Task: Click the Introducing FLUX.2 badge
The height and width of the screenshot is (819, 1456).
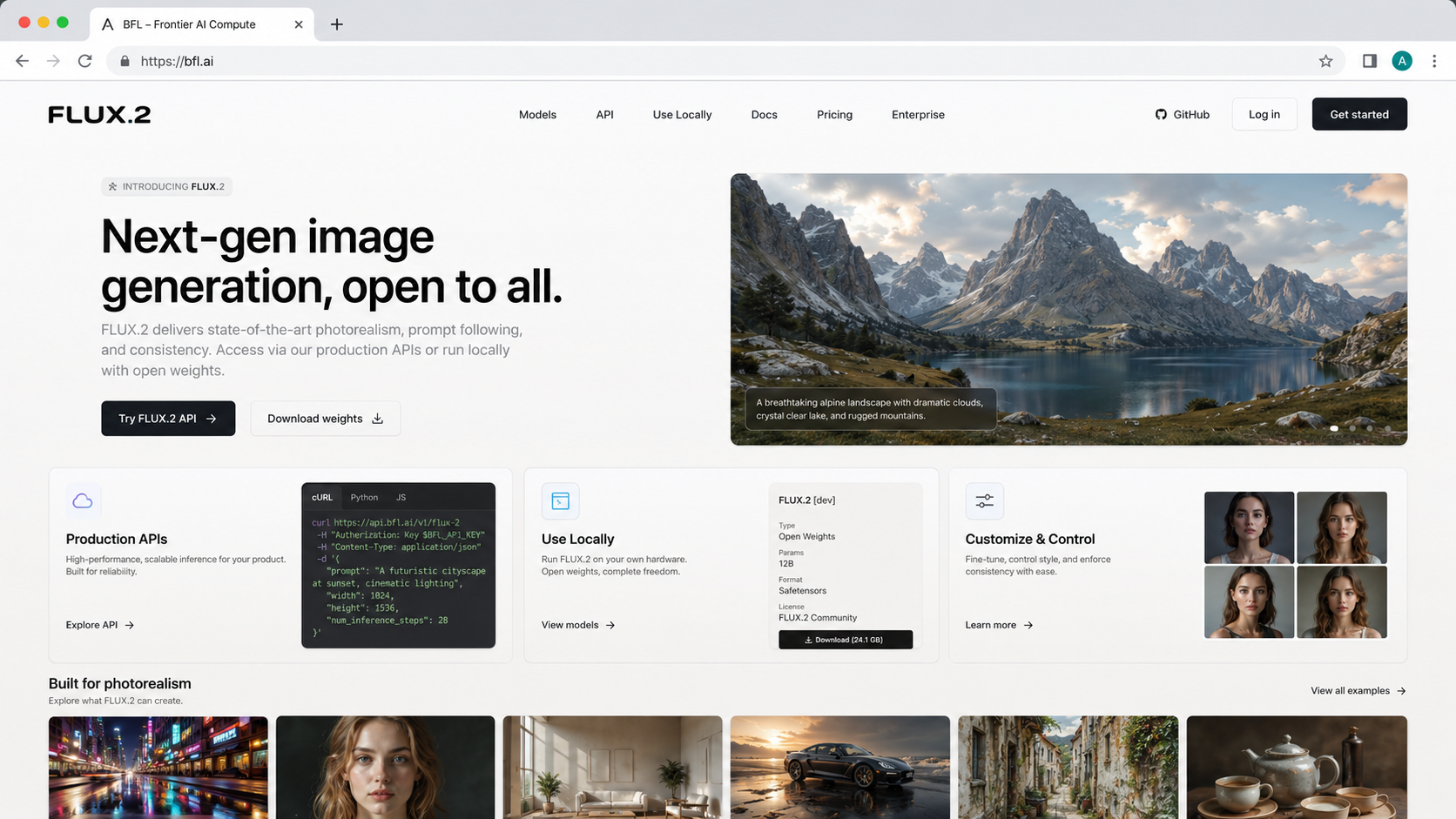Action: pyautogui.click(x=166, y=186)
